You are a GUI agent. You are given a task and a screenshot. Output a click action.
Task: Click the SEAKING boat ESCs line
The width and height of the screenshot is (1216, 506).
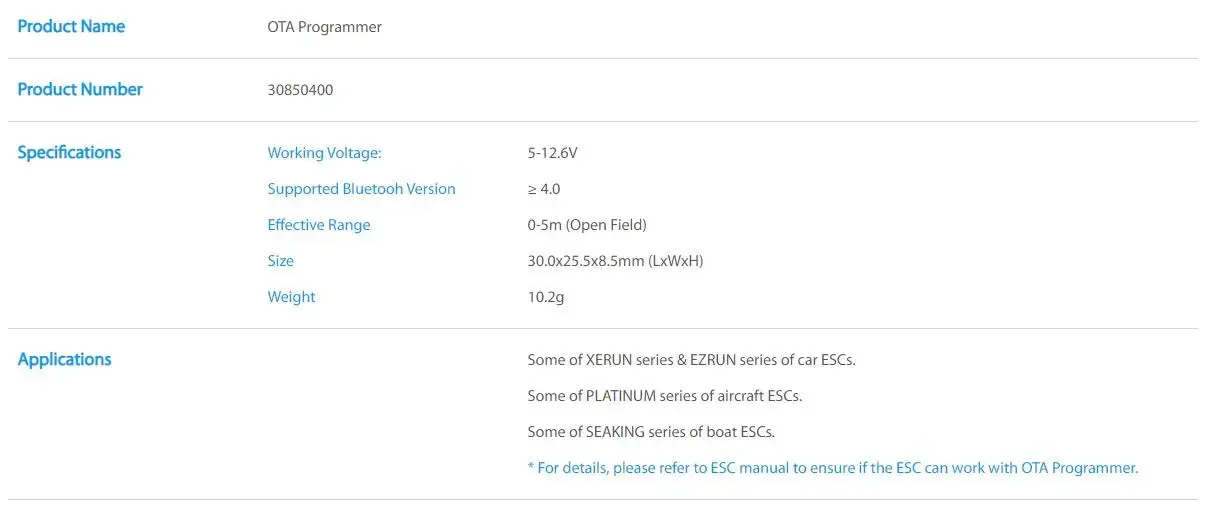pyautogui.click(x=651, y=432)
